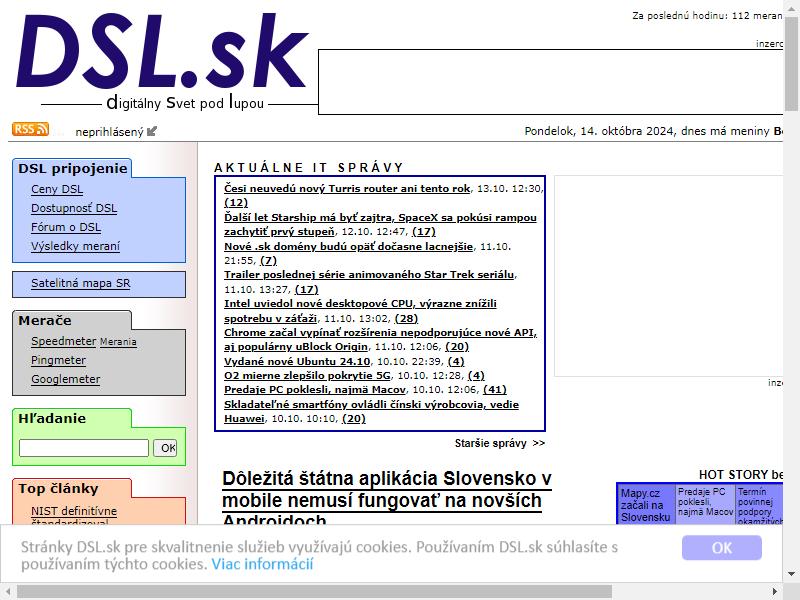Open the Ceny DSL link
Screen dimensions: 800x600
[57, 189]
